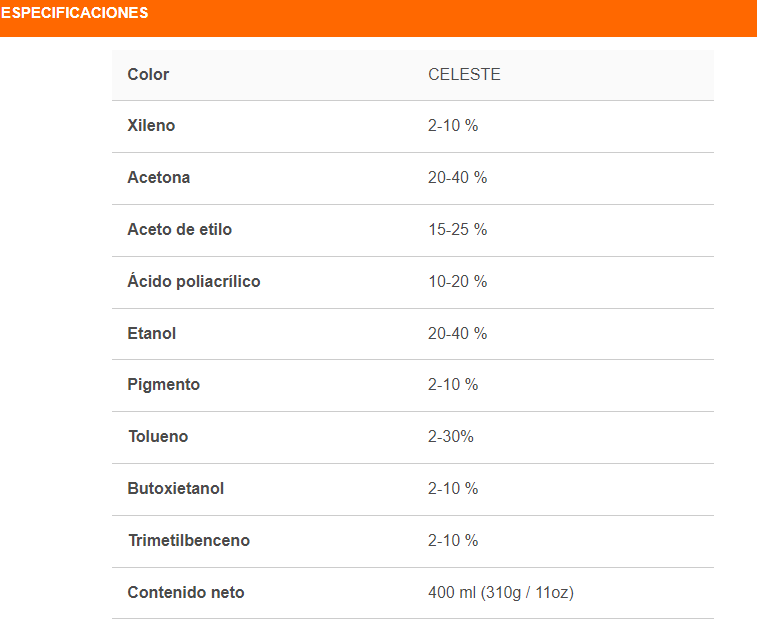Select the Tolueno row label
Image resolution: width=757 pixels, height=621 pixels.
(157, 437)
